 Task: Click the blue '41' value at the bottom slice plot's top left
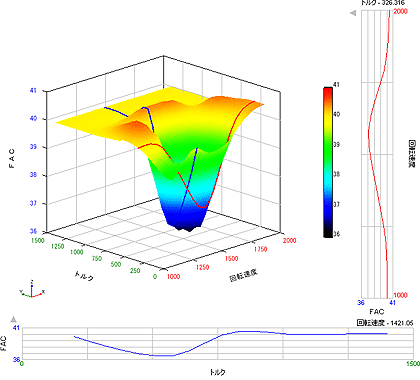(16, 328)
